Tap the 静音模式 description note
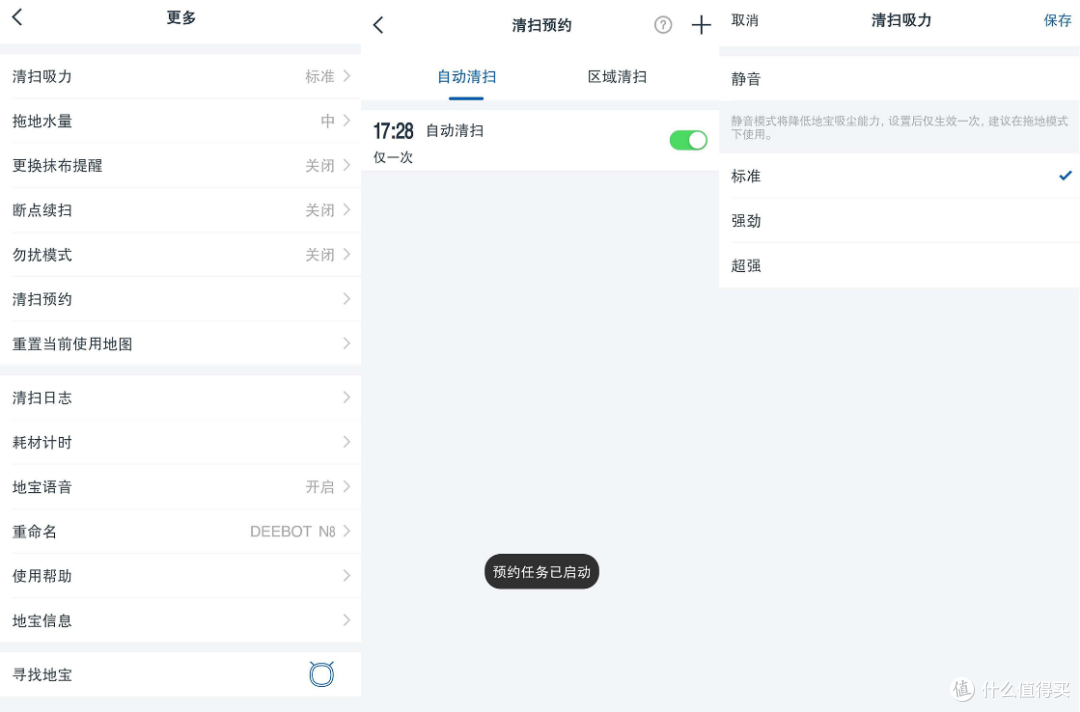The width and height of the screenshot is (1080, 712). 899,127
